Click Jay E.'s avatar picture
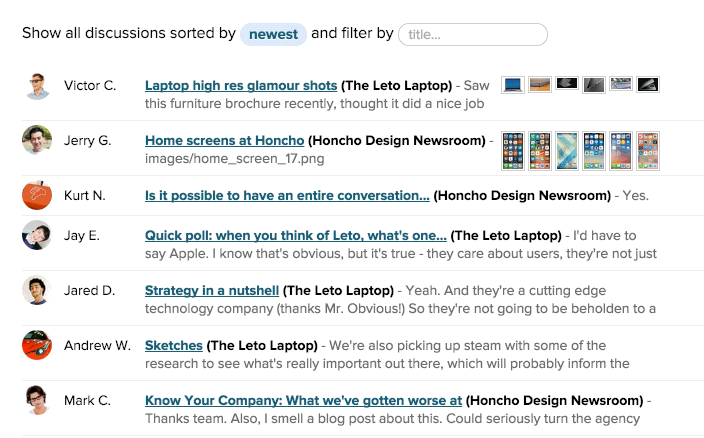 pos(37,236)
